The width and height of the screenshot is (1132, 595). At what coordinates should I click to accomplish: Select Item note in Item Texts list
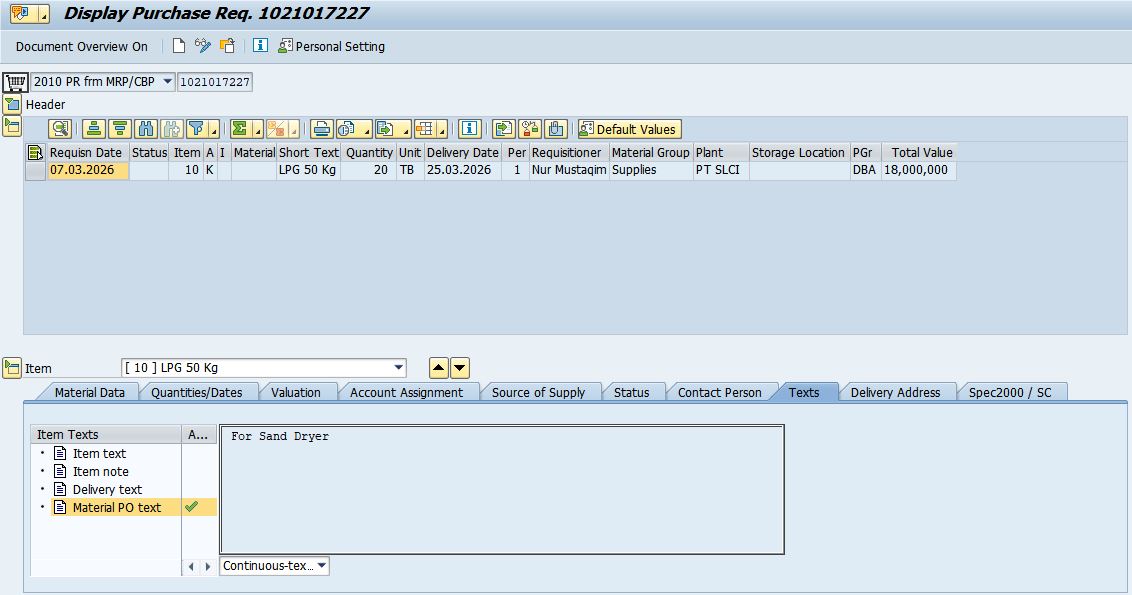[x=100, y=471]
